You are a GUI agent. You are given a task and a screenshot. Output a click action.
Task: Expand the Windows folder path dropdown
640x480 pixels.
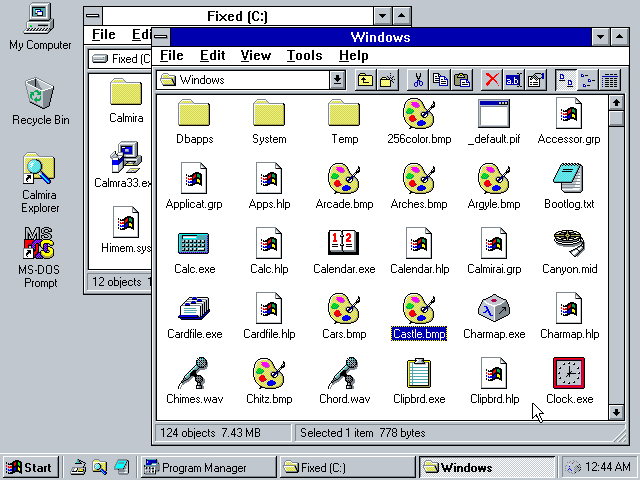338,80
